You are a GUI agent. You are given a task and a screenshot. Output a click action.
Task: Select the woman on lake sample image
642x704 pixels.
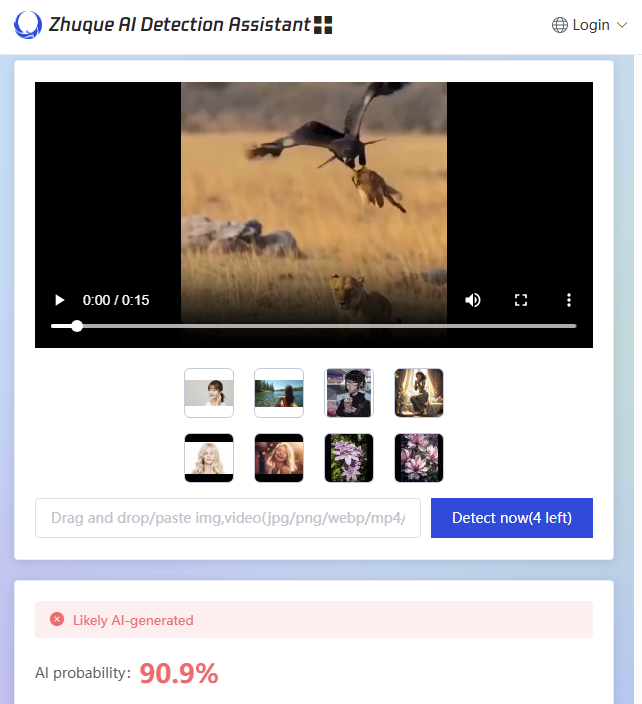tap(279, 393)
